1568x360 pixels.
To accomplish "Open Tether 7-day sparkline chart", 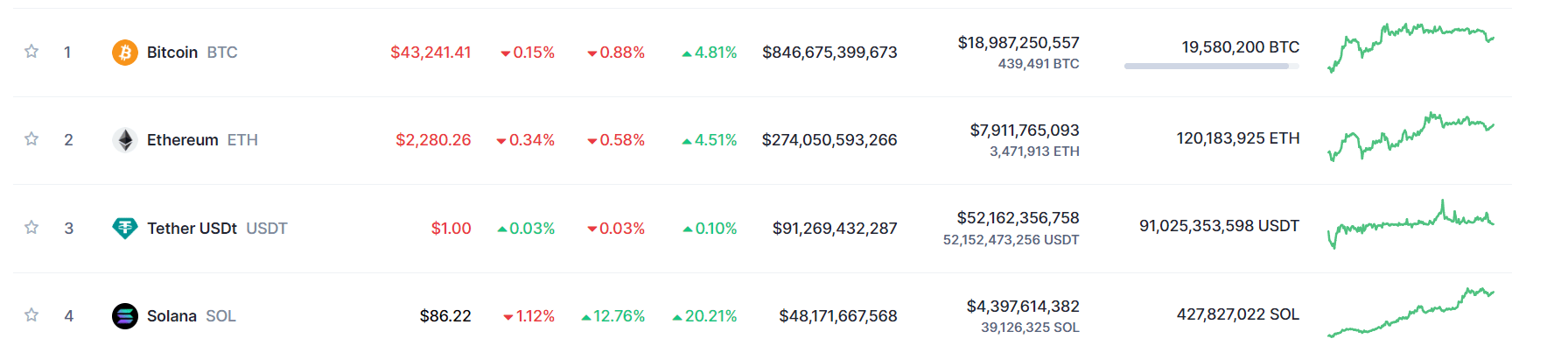I will coord(1410,225).
